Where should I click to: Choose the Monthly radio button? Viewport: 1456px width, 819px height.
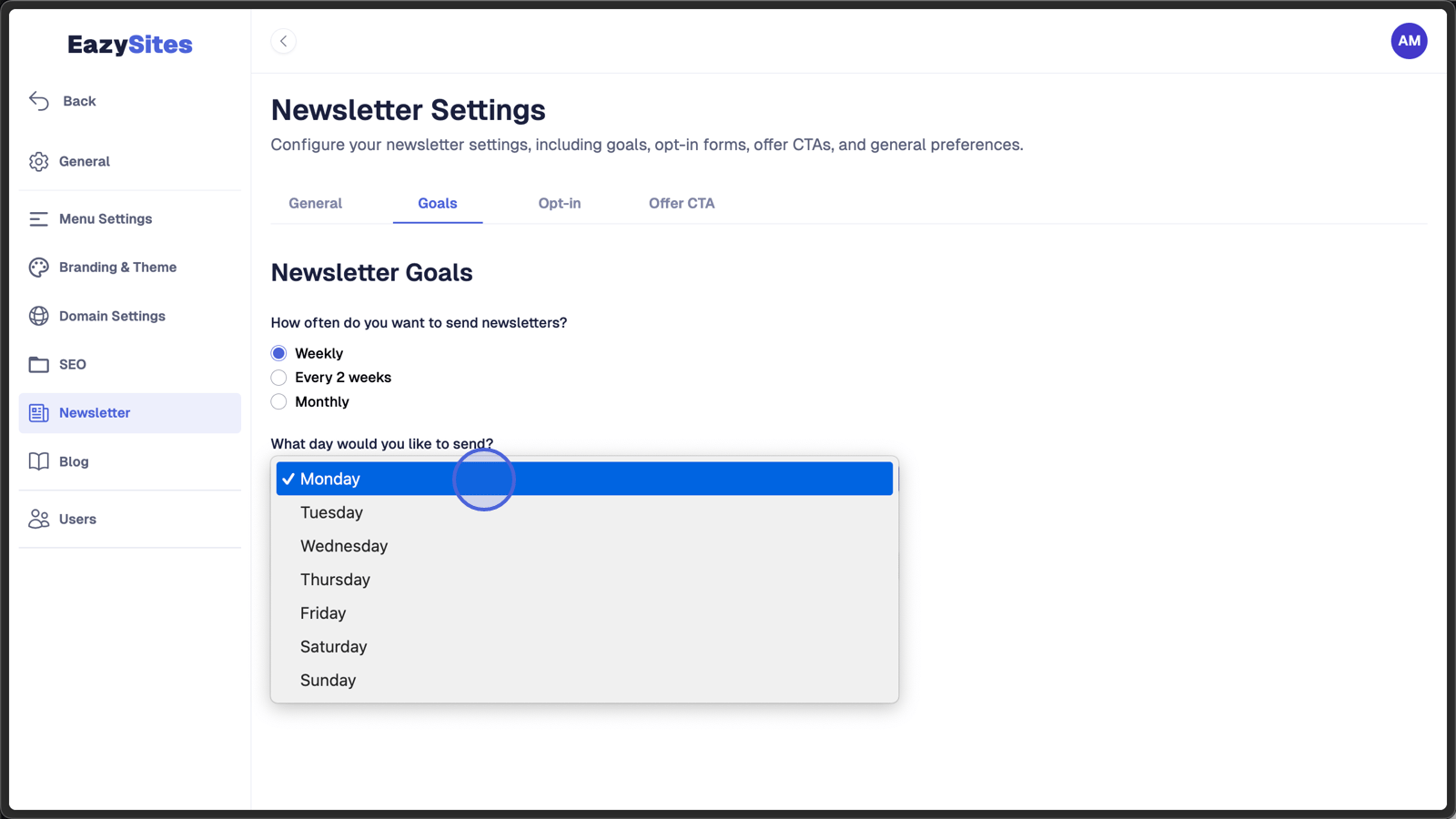click(278, 401)
